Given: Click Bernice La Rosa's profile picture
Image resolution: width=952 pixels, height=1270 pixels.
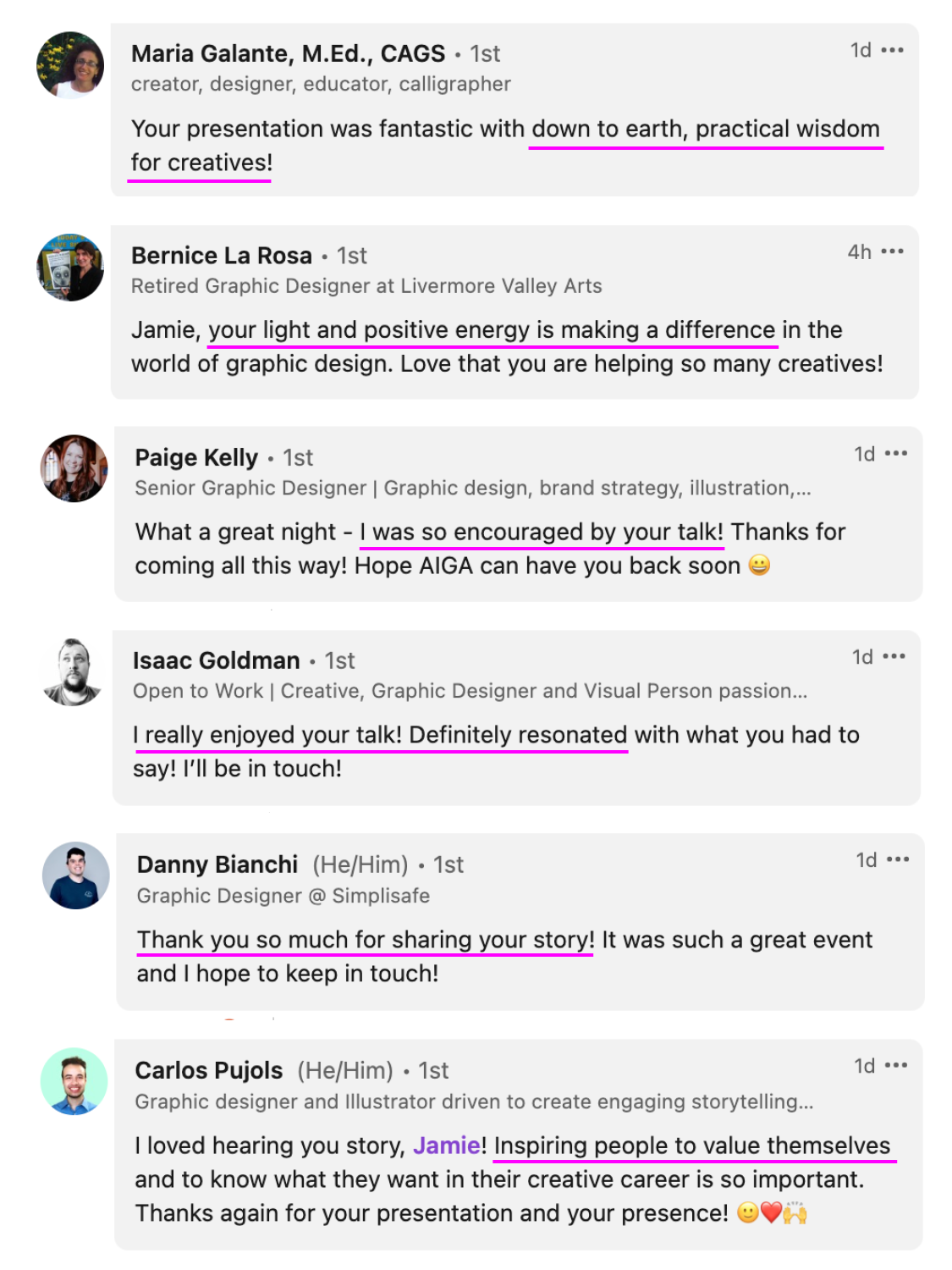Looking at the screenshot, I should (x=70, y=268).
